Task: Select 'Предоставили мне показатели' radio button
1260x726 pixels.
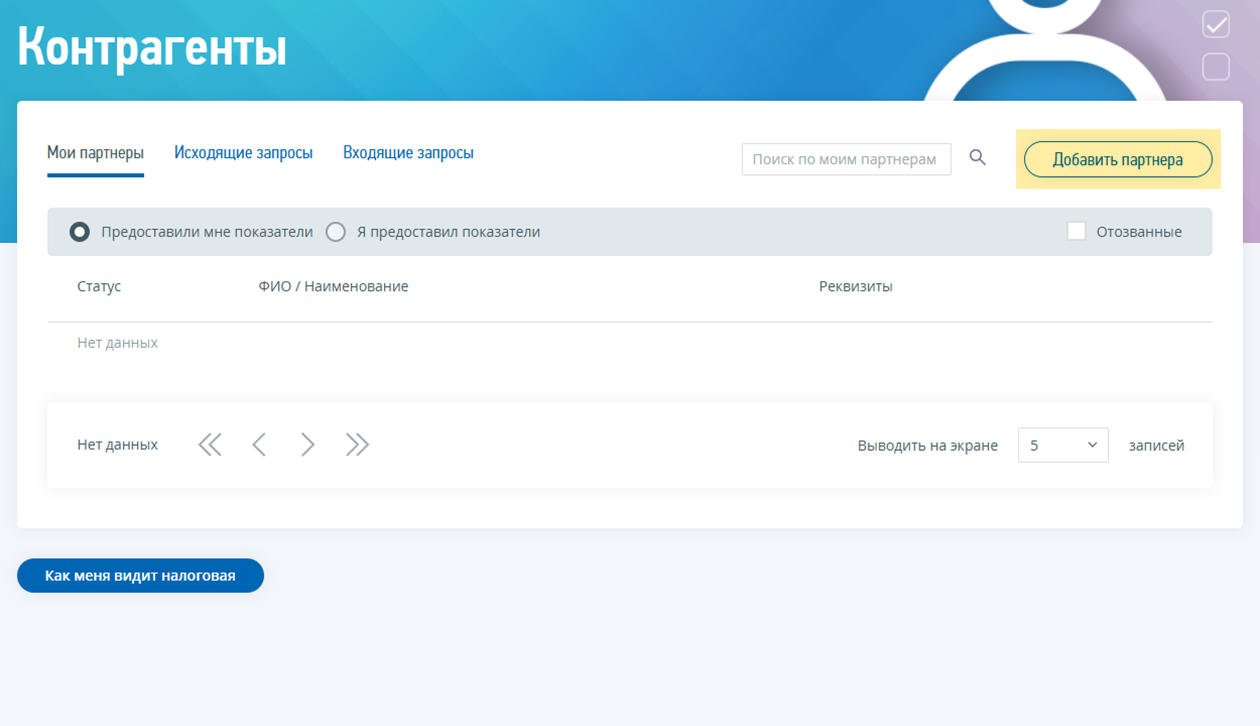Action: point(80,232)
